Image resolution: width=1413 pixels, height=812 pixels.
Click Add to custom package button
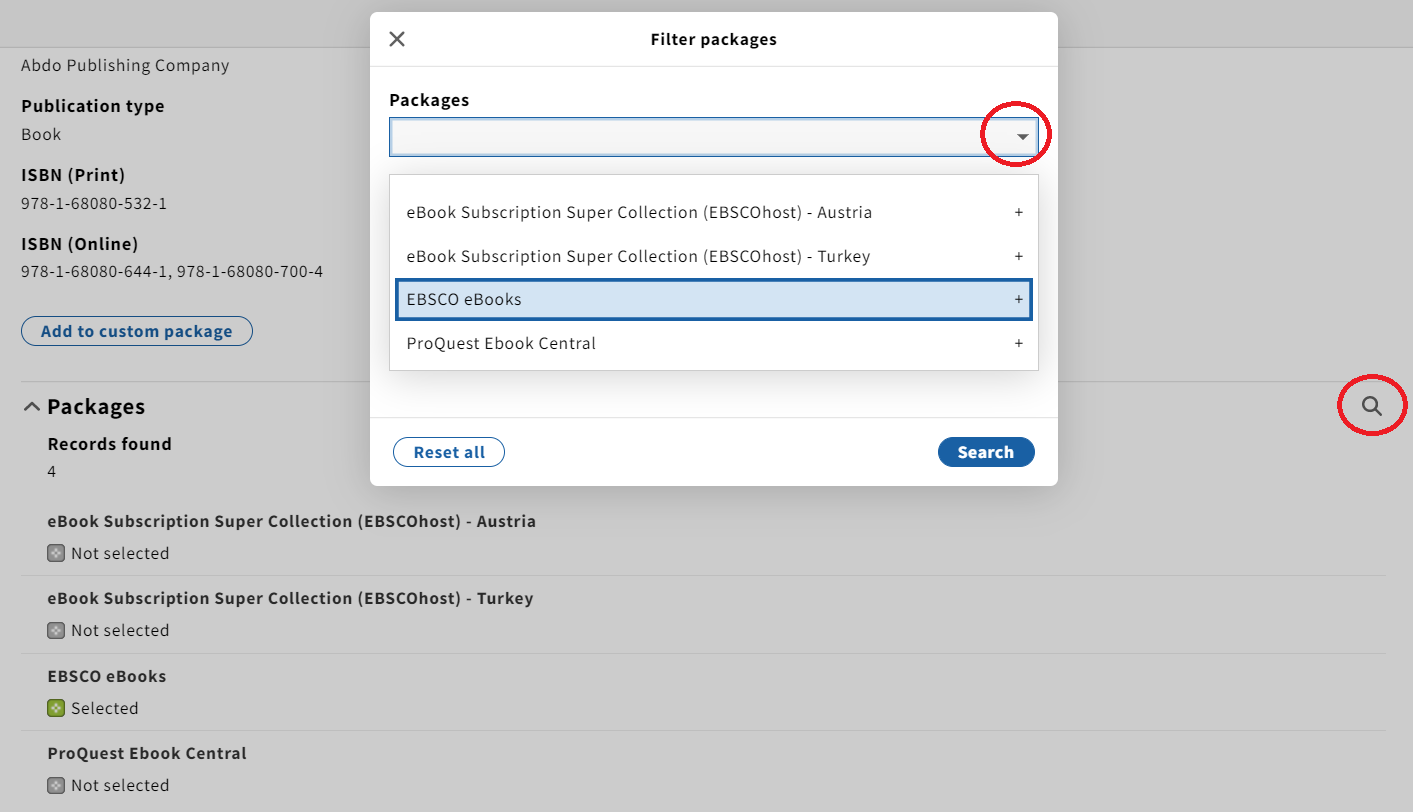click(x=137, y=331)
